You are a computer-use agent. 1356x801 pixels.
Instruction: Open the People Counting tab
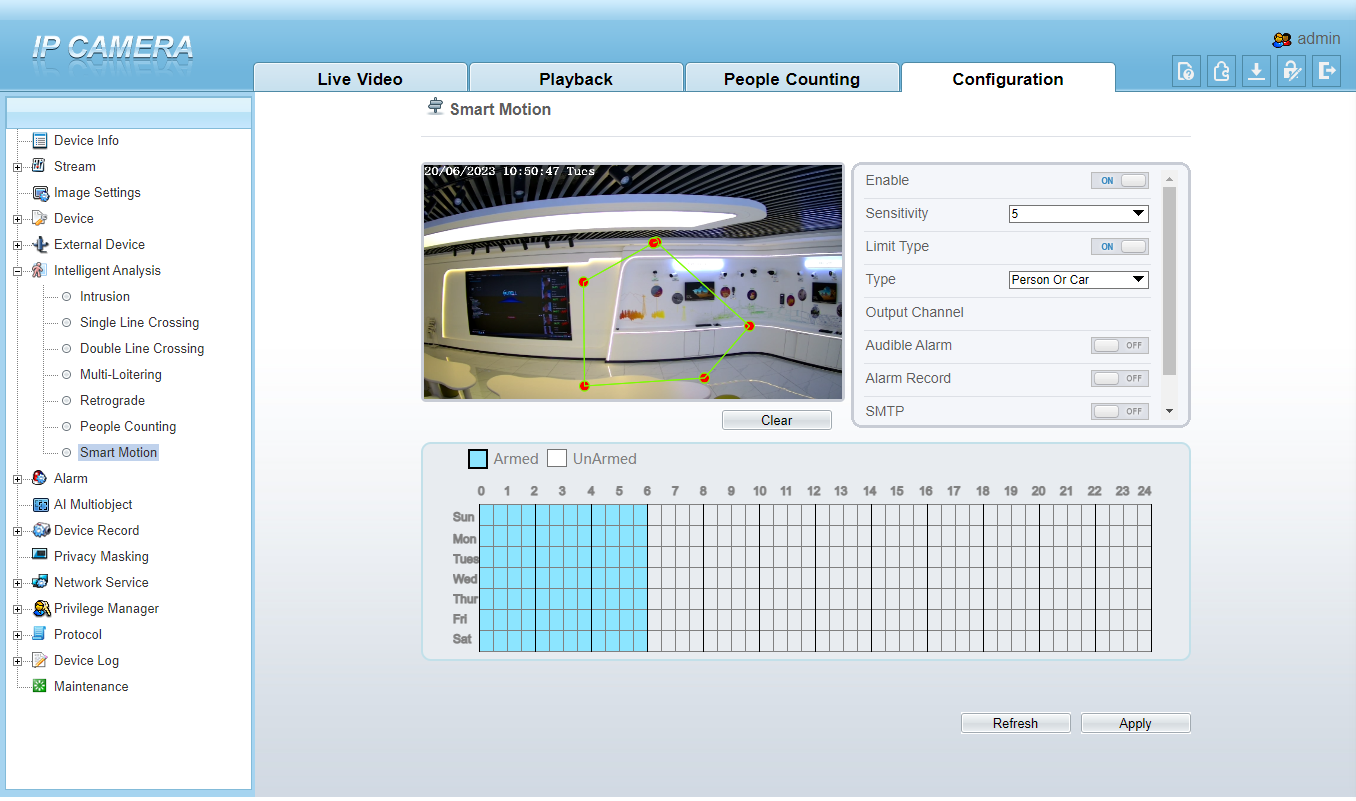[x=791, y=78]
